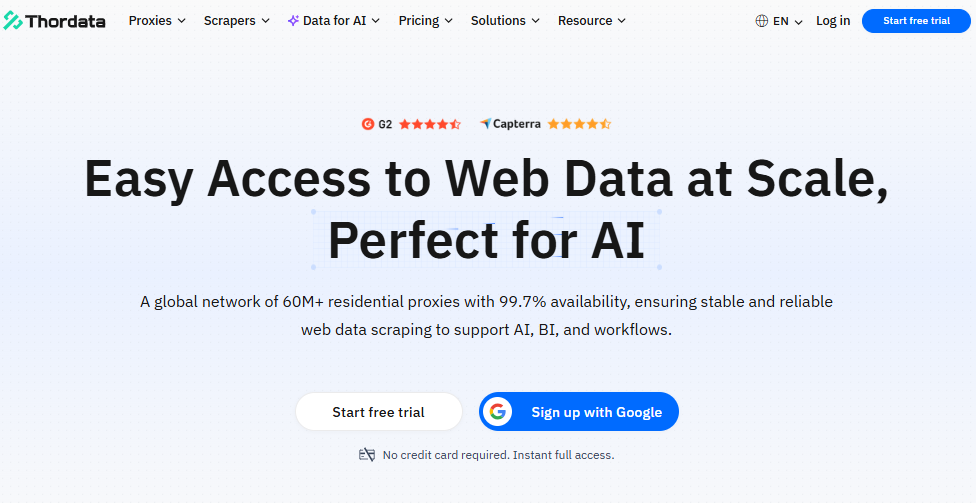This screenshot has height=503, width=976.
Task: Open the Data for AI menu
Action: 341,21
